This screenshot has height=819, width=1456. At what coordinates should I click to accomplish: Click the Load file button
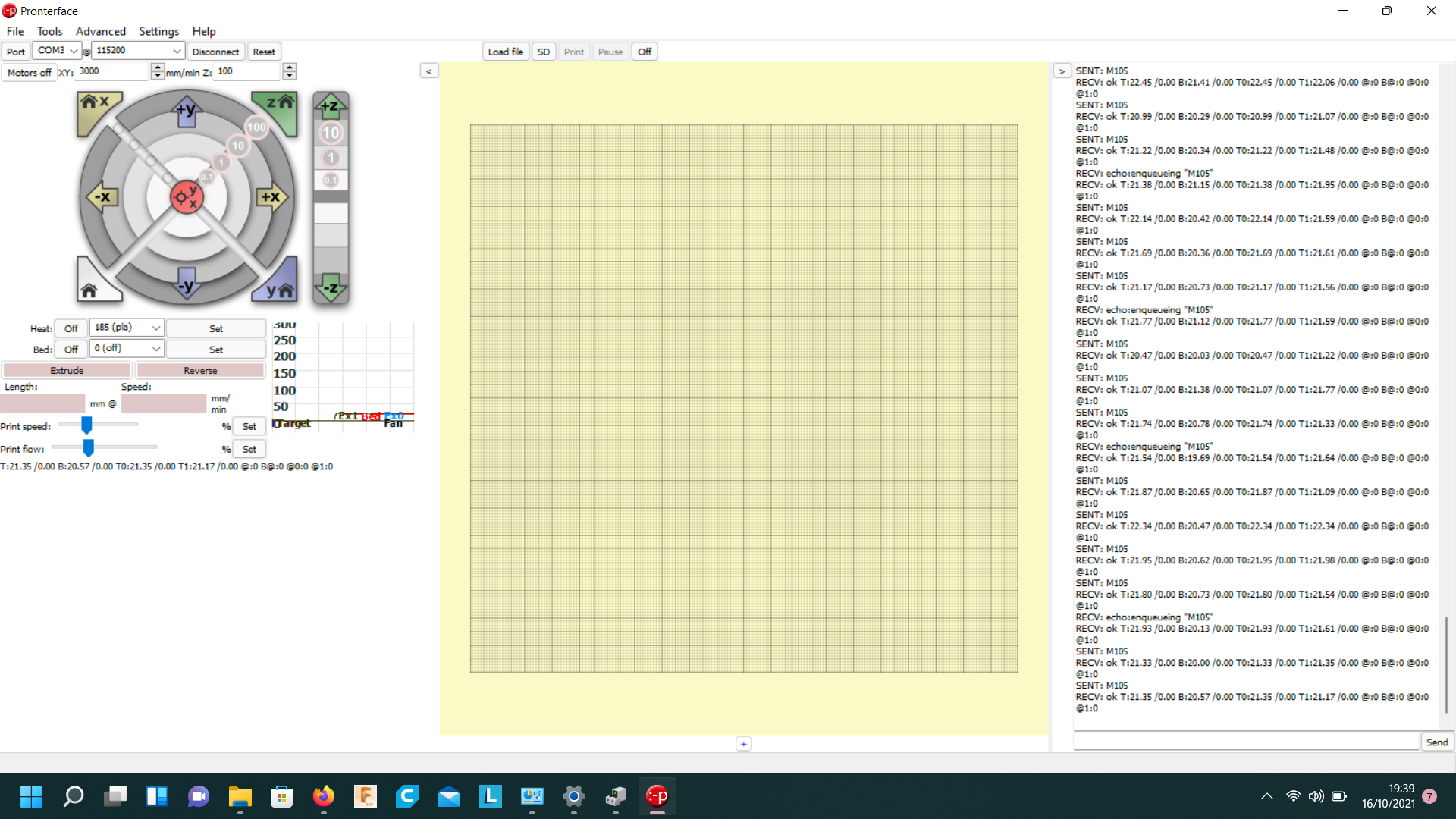tap(505, 52)
